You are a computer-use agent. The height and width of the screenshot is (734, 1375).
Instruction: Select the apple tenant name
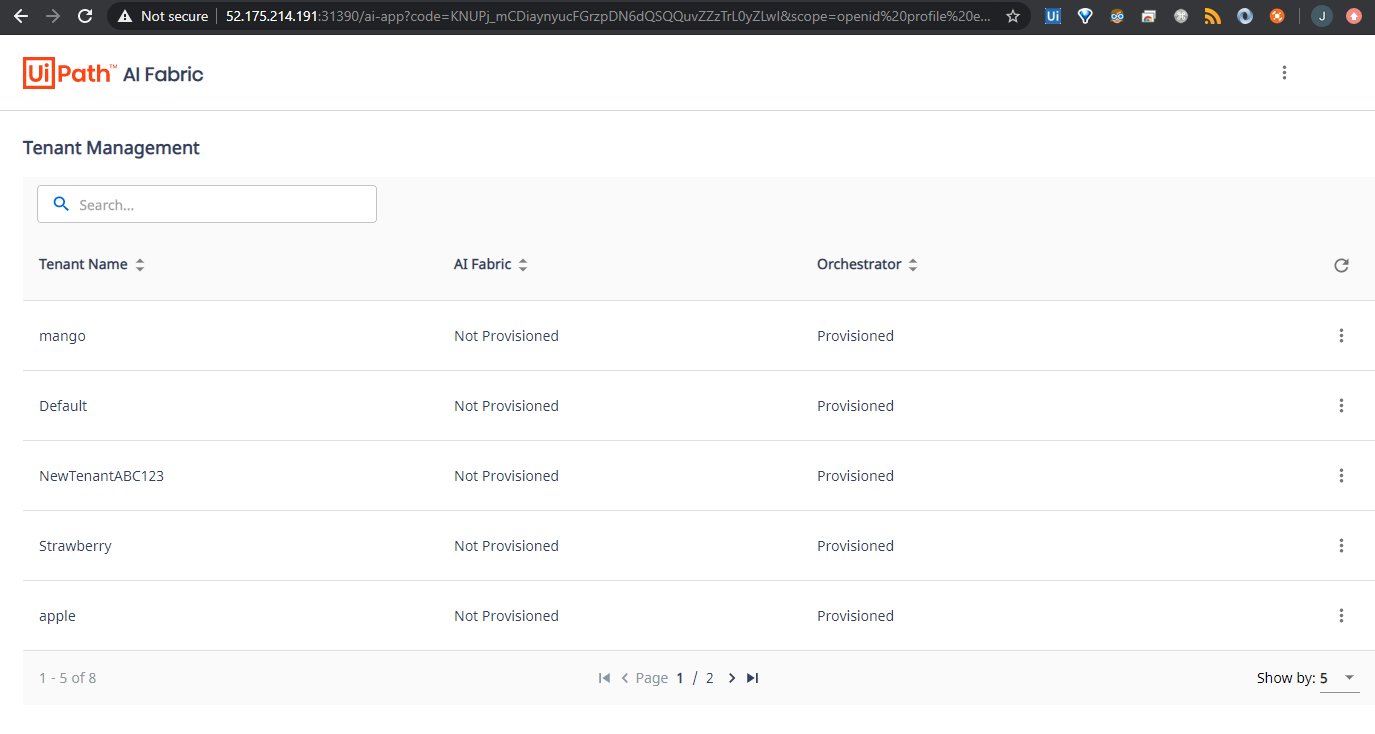57,616
